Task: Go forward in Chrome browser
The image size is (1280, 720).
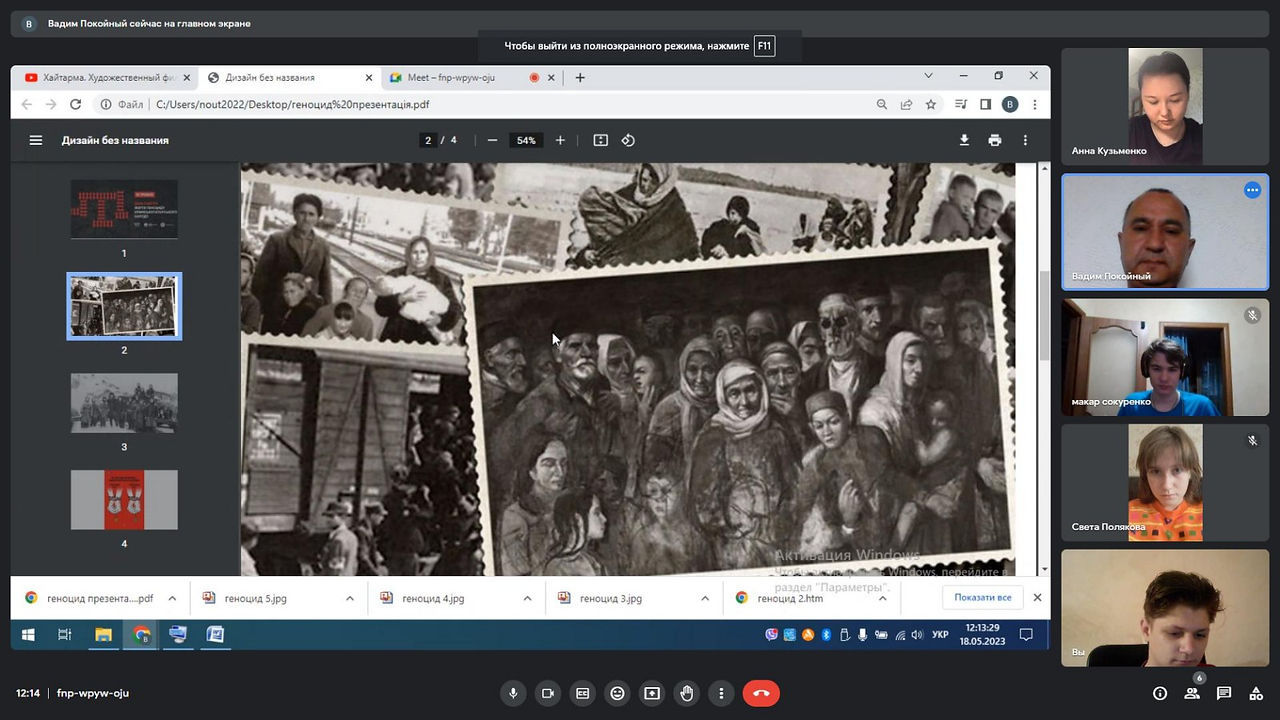Action: click(x=51, y=104)
